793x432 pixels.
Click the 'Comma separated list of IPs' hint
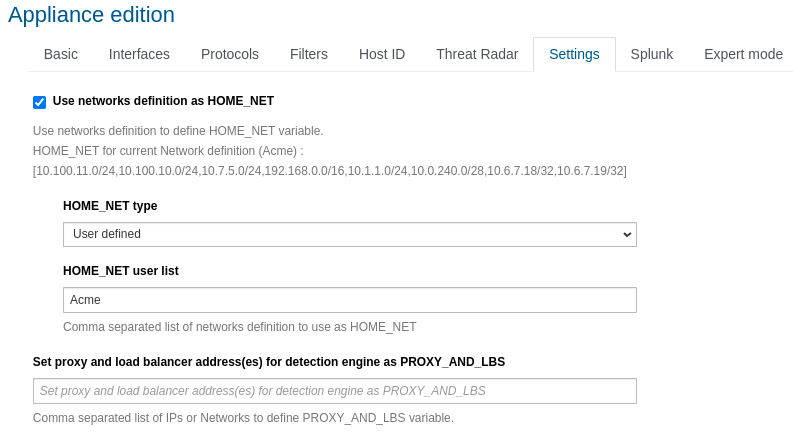click(x=243, y=418)
